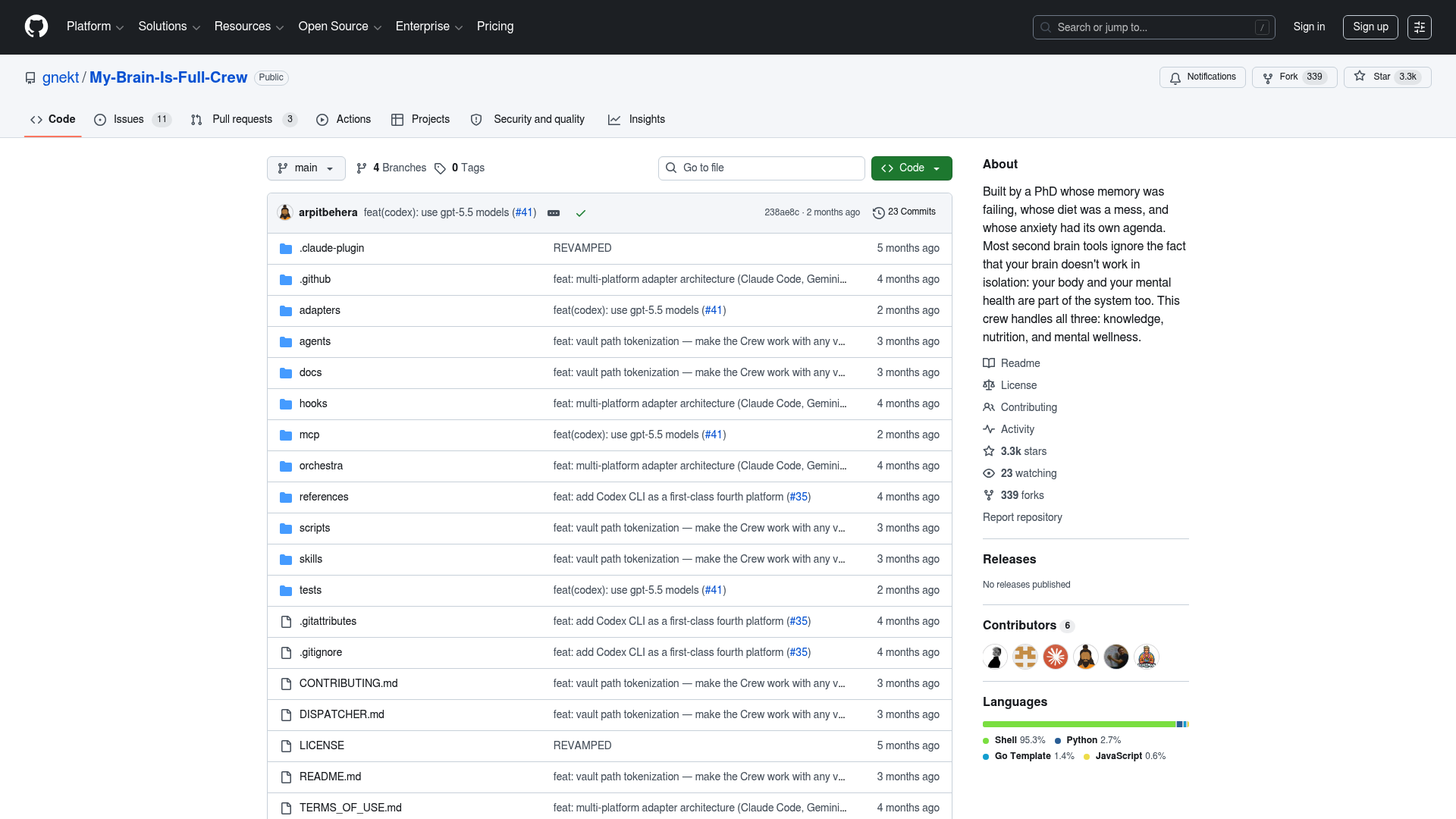Open Shell 95.3% language link
The height and width of the screenshot is (819, 1456).
[x=1014, y=741]
